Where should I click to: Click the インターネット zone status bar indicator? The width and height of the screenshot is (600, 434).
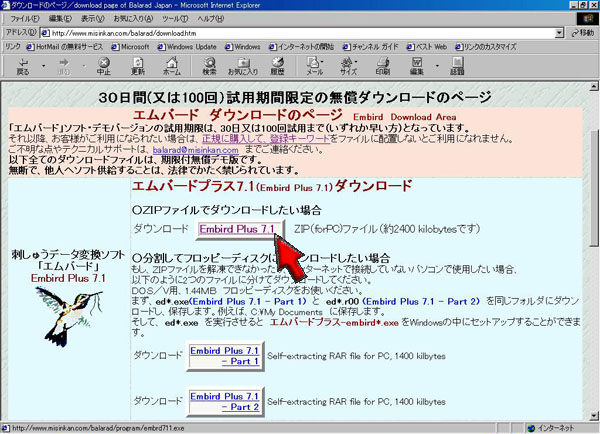pyautogui.click(x=550, y=428)
